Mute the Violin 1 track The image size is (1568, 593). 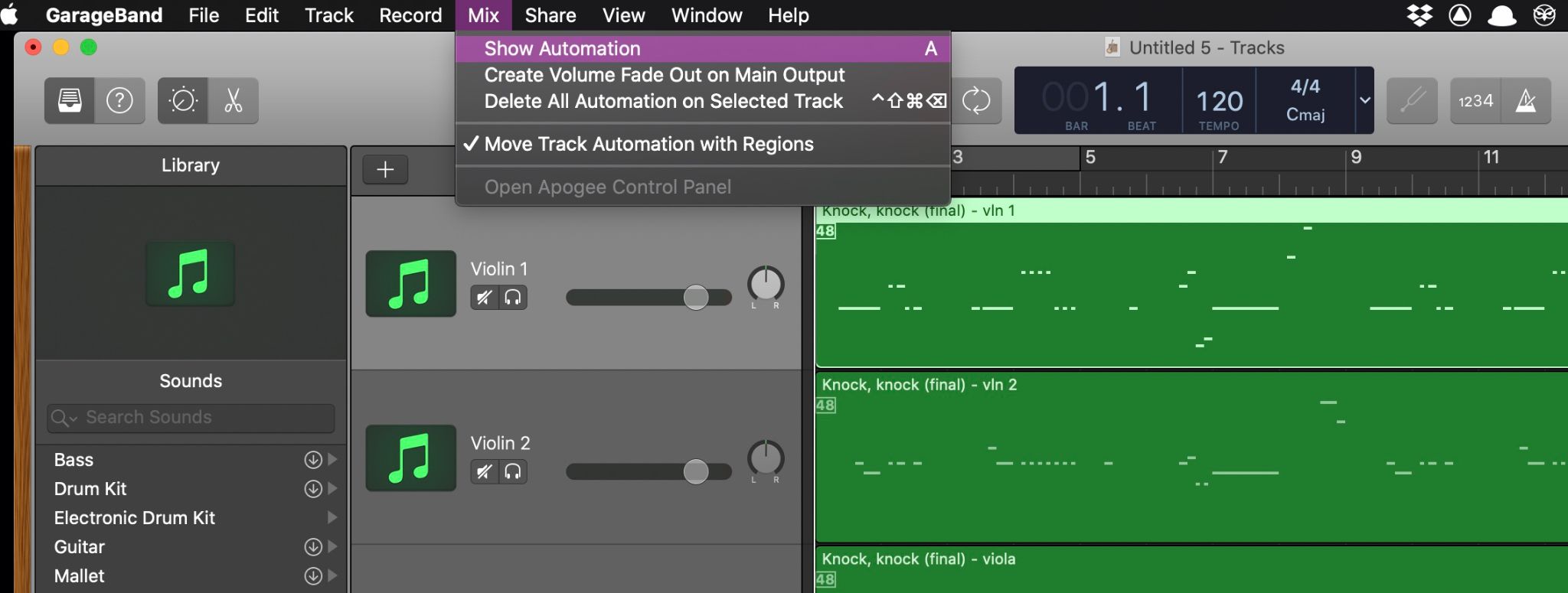484,298
